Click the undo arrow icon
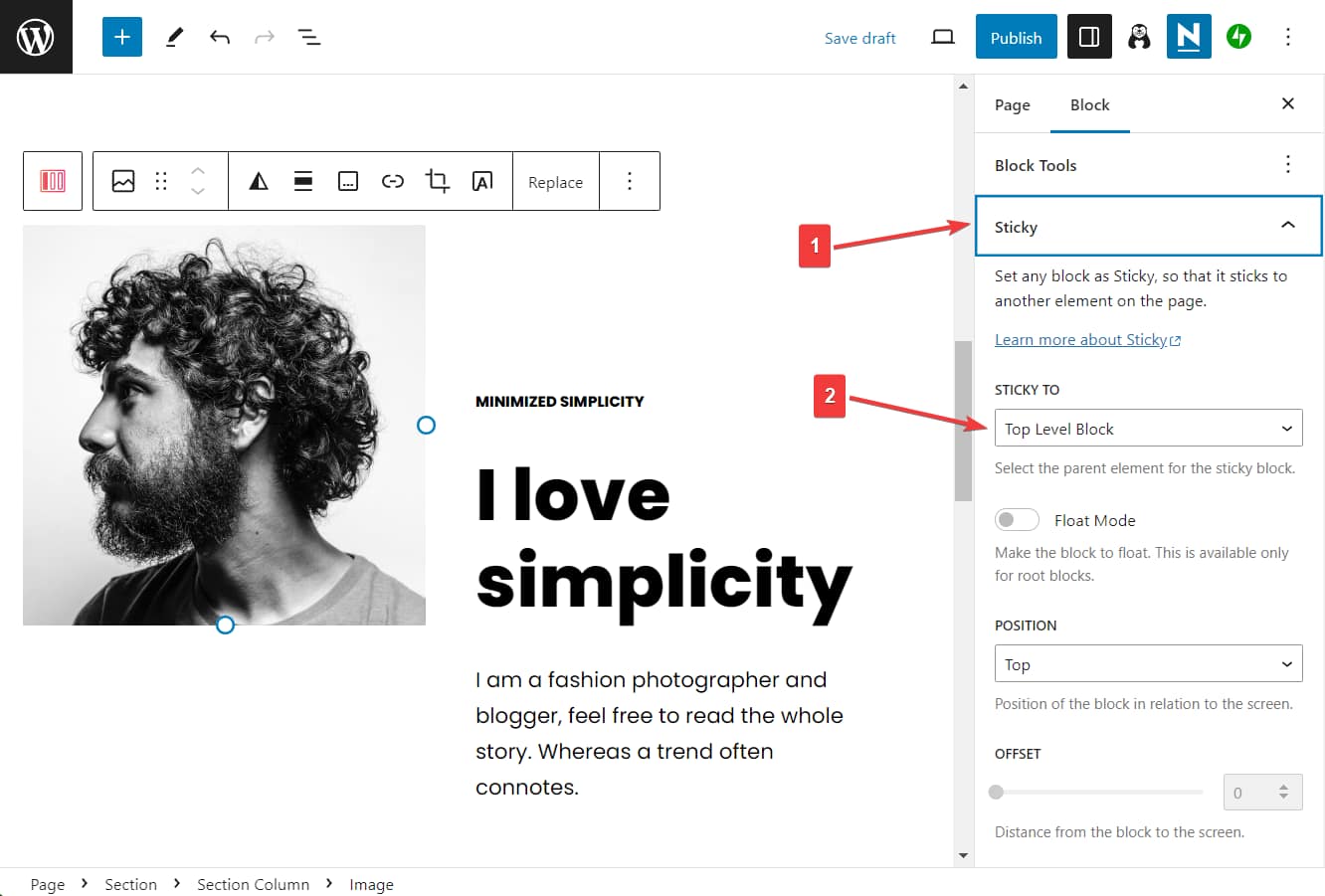The image size is (1325, 896). [220, 38]
